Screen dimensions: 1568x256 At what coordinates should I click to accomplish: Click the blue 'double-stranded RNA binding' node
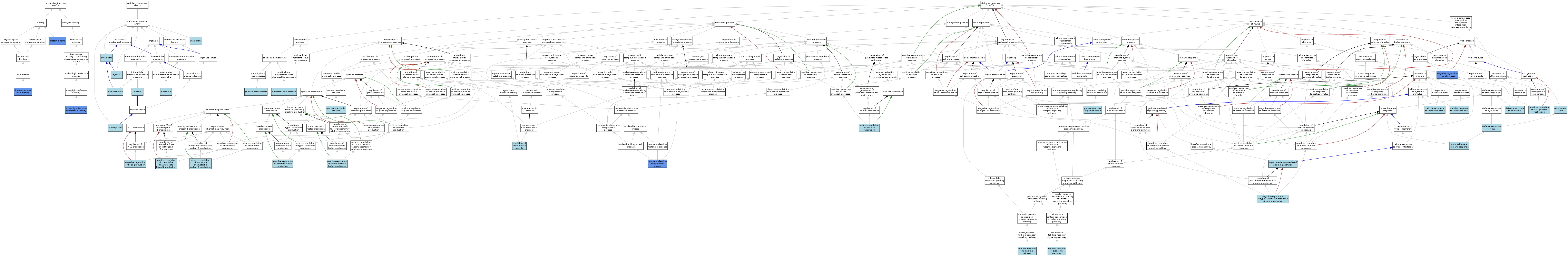coord(23,92)
